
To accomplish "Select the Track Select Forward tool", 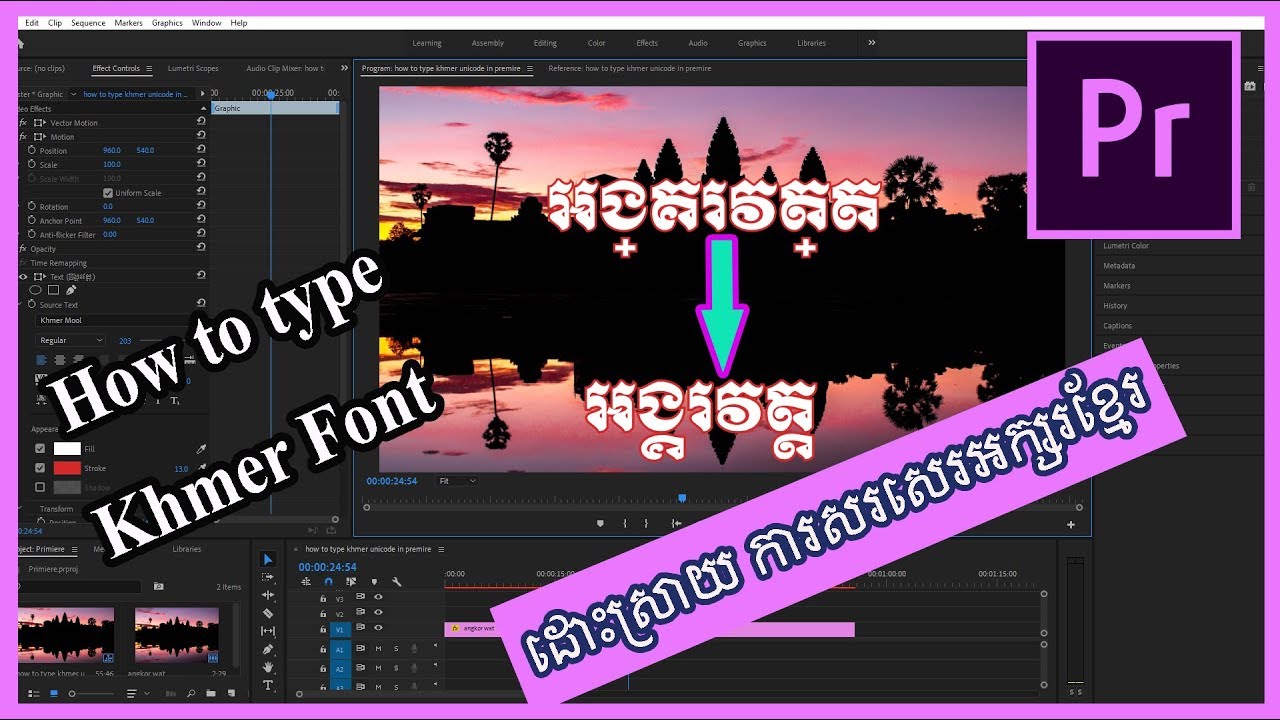I will pyautogui.click(x=268, y=577).
